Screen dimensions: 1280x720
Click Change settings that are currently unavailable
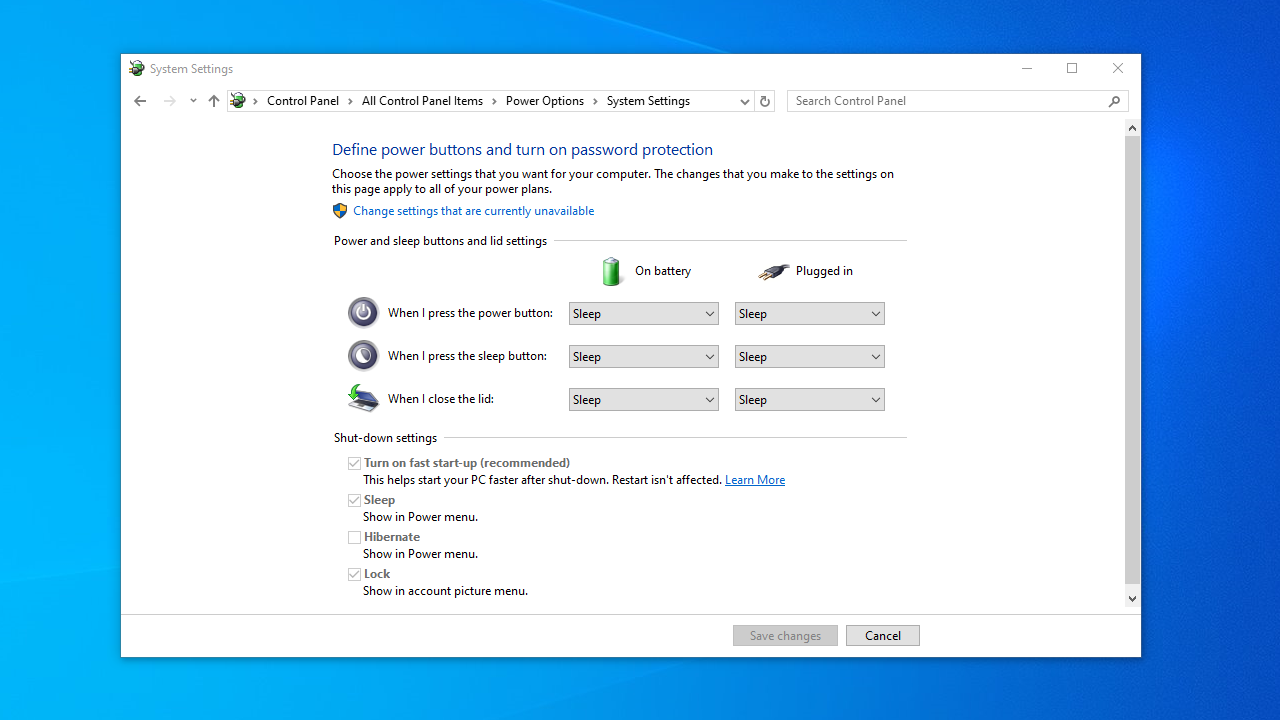473,211
